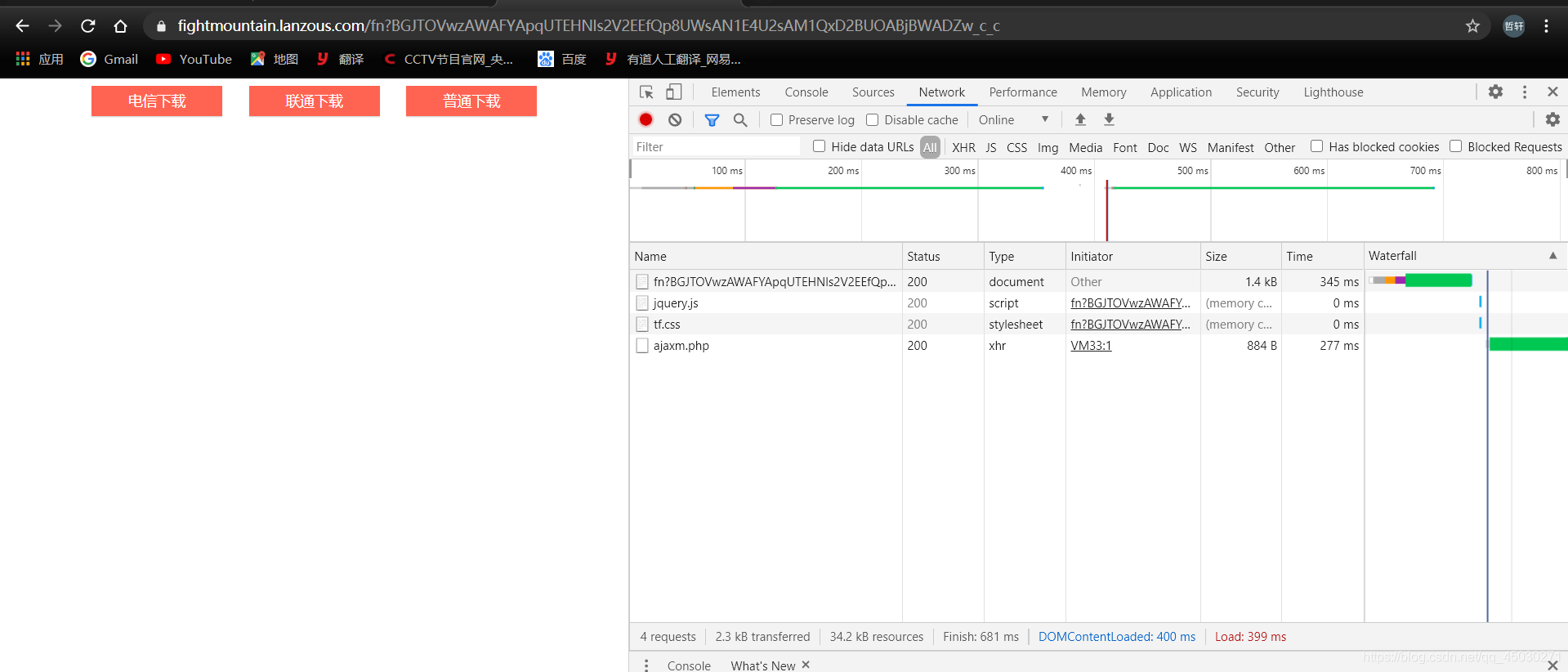Reload the page with refresh icon

[x=87, y=26]
